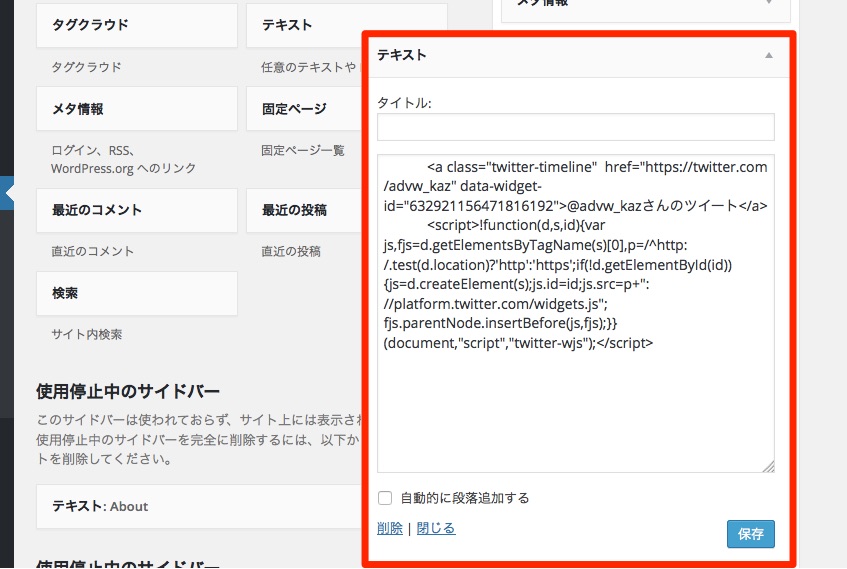Screen dimensions: 847x569
Task: Click the テキスト title in open widget header
Action: pos(401,55)
